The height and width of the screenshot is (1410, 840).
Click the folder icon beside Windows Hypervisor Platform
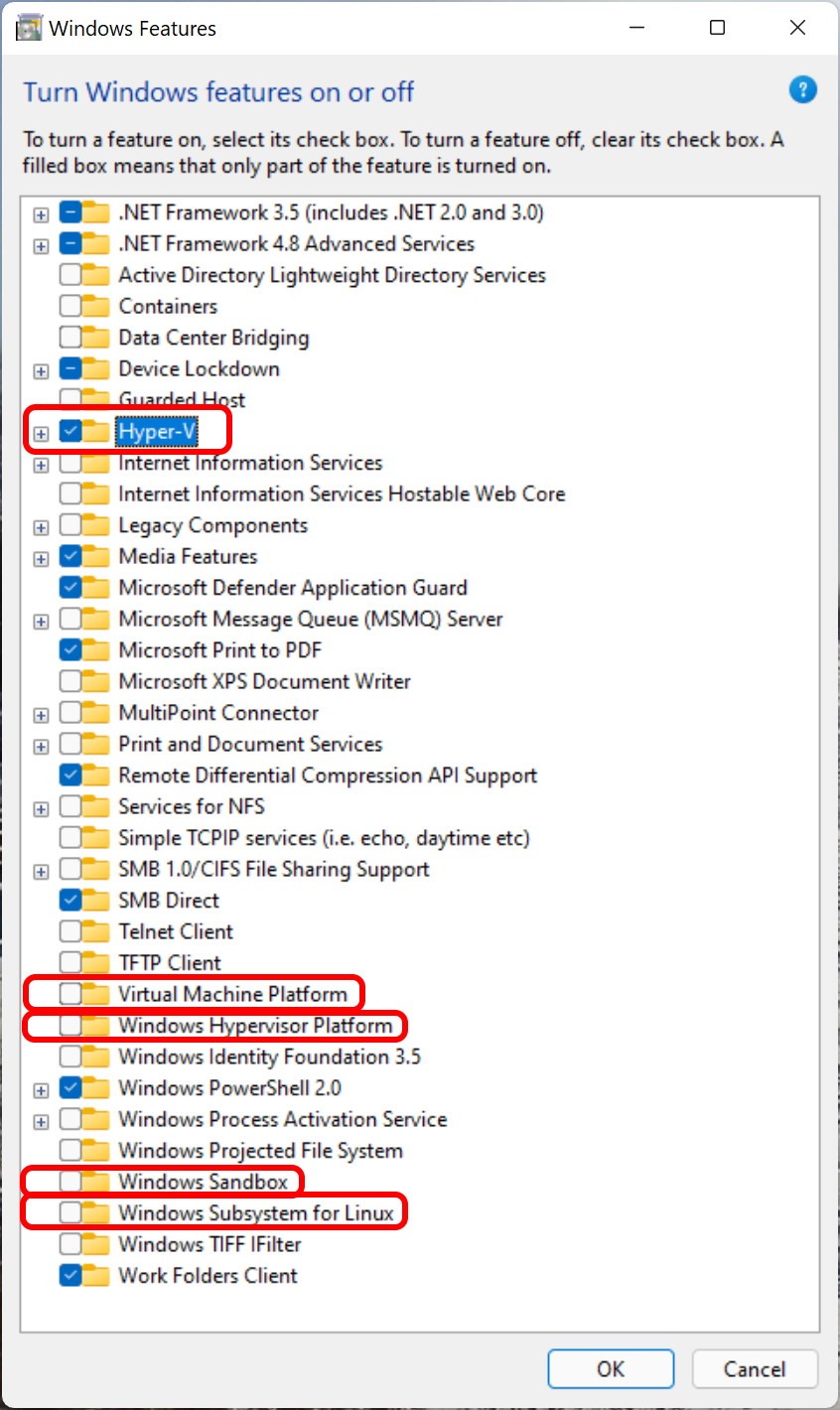click(x=96, y=1025)
